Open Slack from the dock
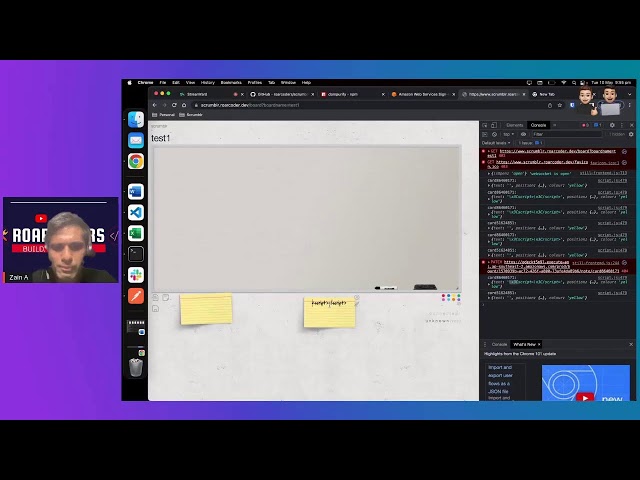The height and width of the screenshot is (480, 640). coord(136,275)
